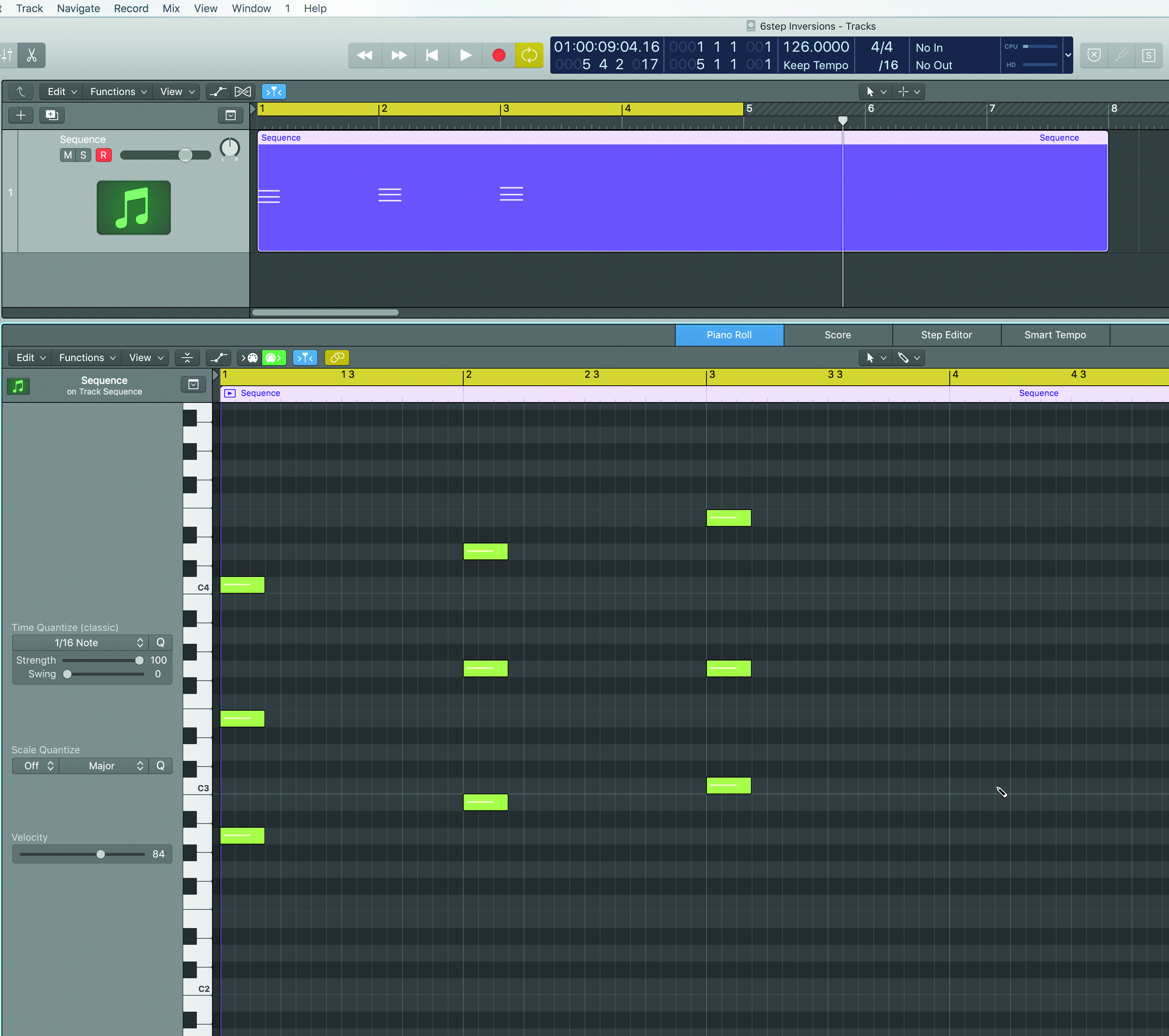Open Piano Roll pencil tool dropdown
1169x1036 pixels.
[x=908, y=358]
